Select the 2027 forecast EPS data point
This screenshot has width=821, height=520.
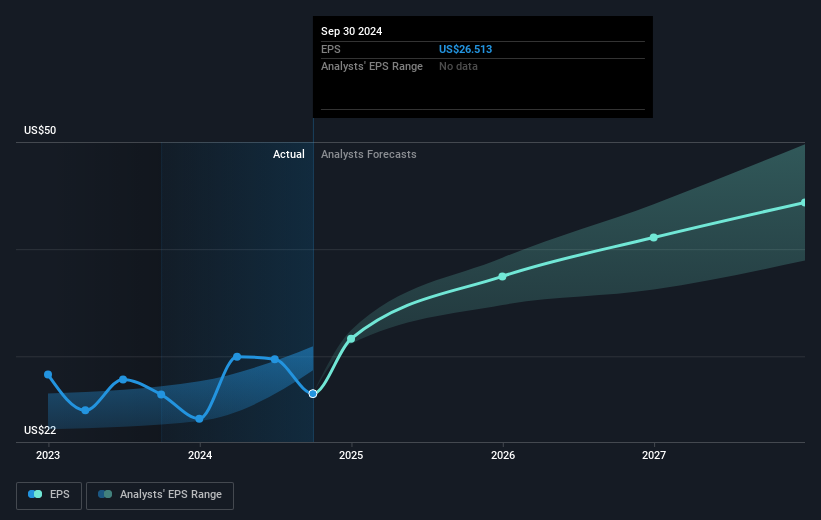pyautogui.click(x=653, y=238)
